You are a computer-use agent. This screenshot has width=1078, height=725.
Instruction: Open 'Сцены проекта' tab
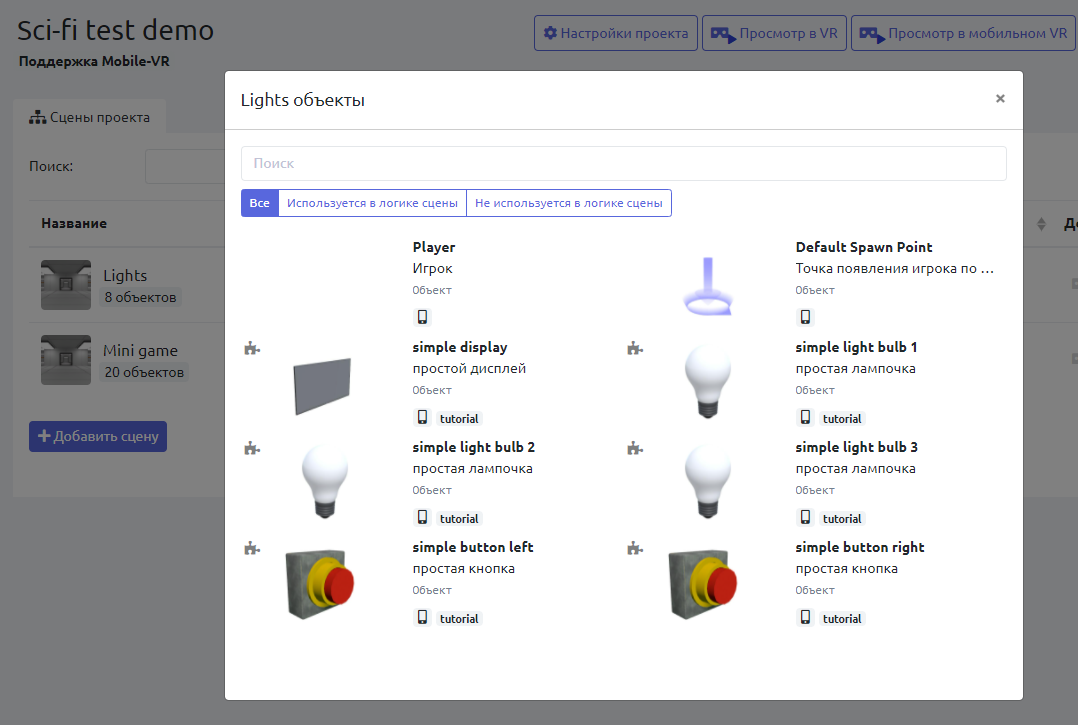tap(89, 118)
